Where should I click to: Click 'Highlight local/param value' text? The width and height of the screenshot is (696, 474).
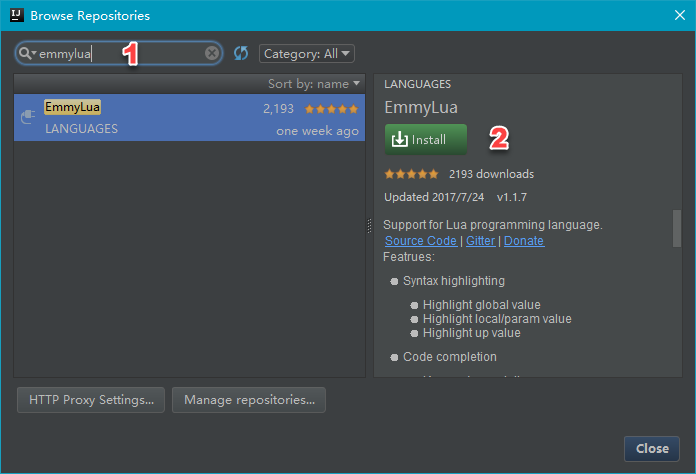(497, 319)
